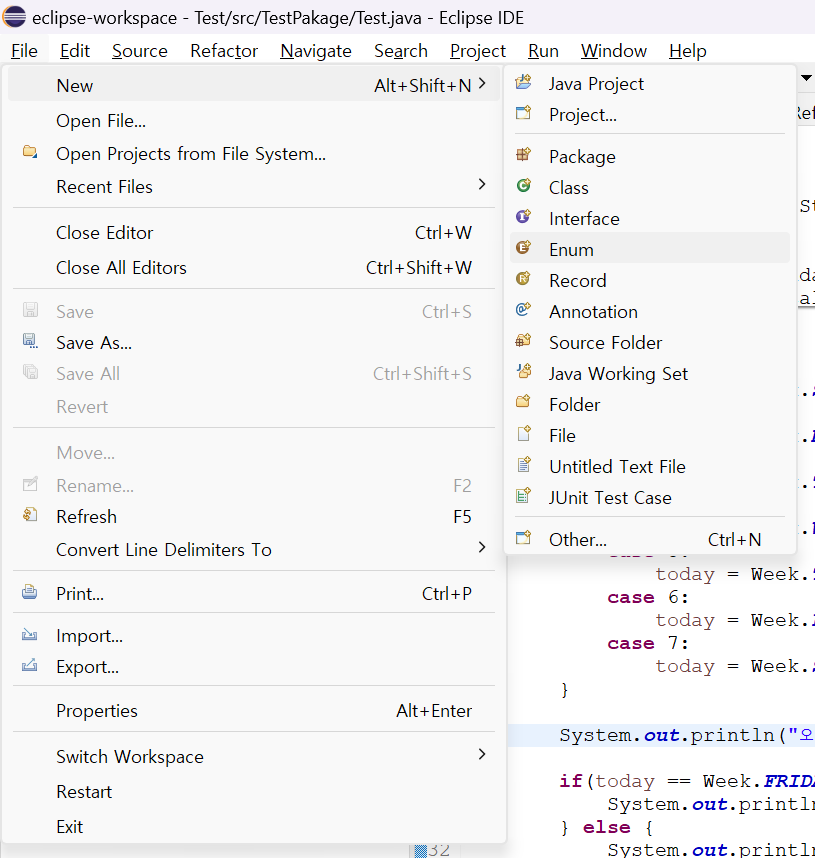
Task: Open the Window menu
Action: [x=614, y=51]
